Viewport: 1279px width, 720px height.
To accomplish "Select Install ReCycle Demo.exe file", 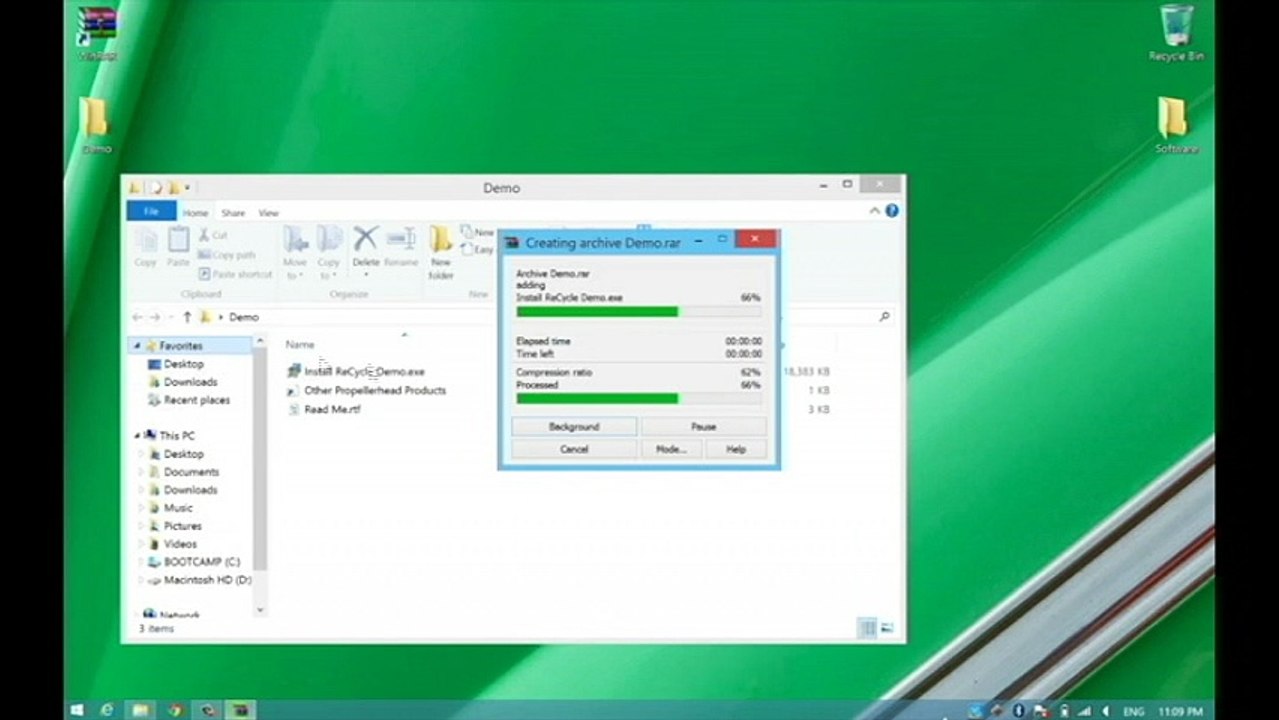I will coord(356,371).
